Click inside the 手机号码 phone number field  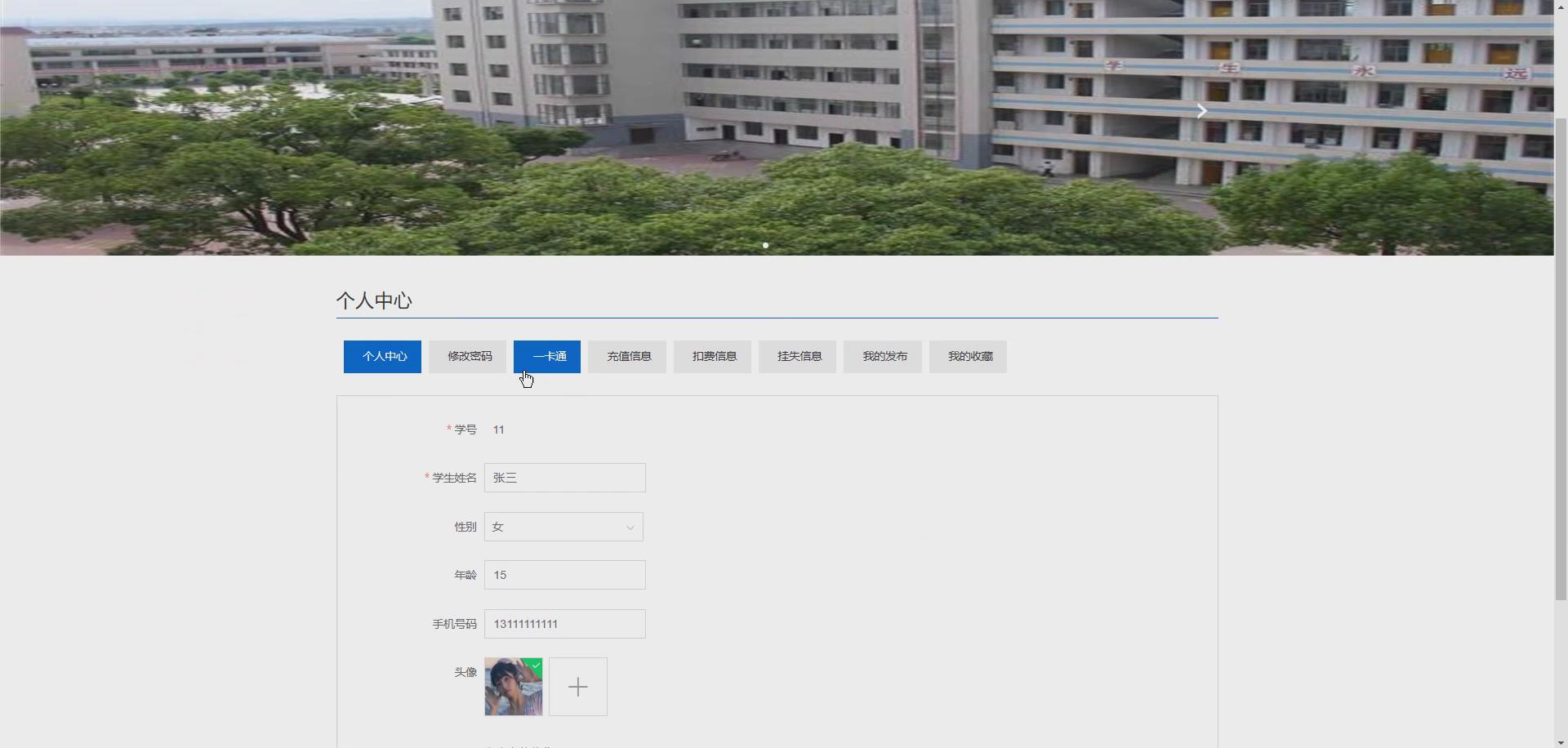point(563,624)
